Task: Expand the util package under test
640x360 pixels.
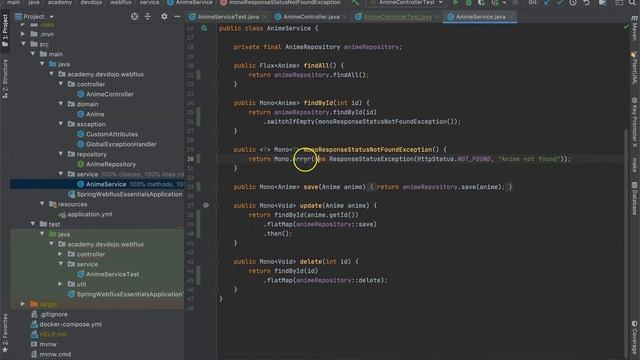Action: [x=61, y=284]
